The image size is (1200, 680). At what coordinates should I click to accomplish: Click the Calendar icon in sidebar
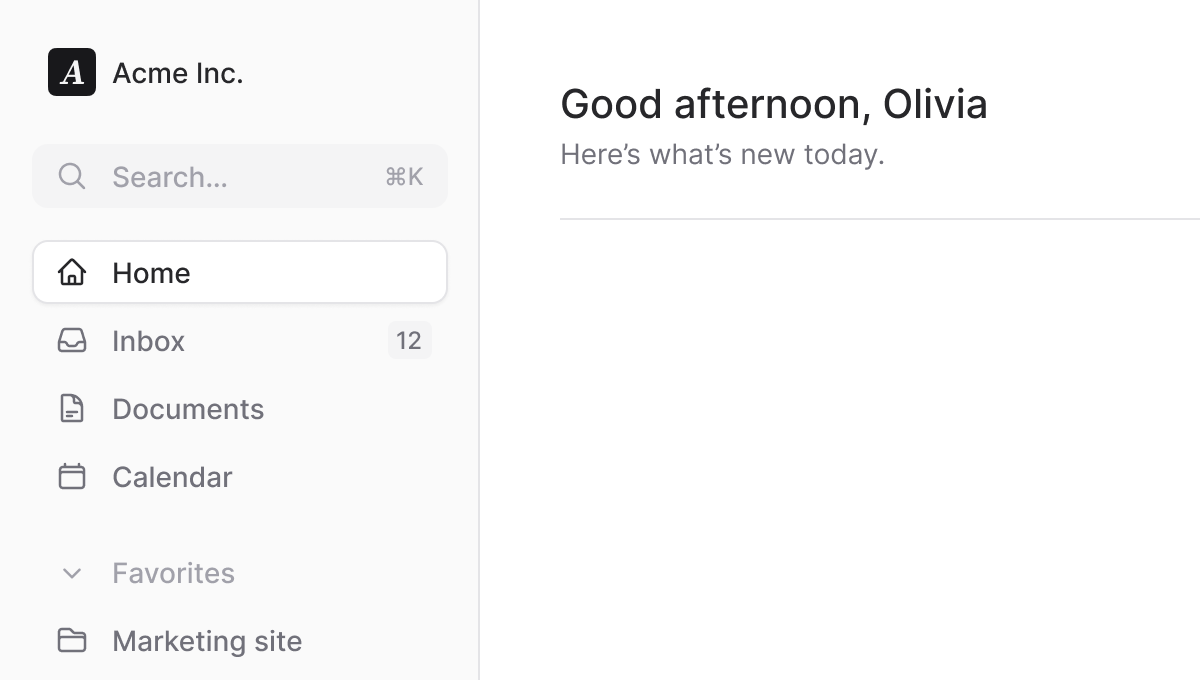(x=72, y=477)
